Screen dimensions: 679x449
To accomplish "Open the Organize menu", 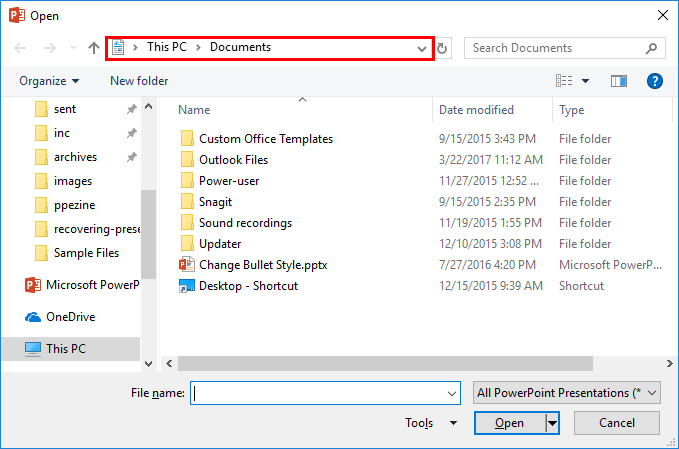I will point(49,81).
